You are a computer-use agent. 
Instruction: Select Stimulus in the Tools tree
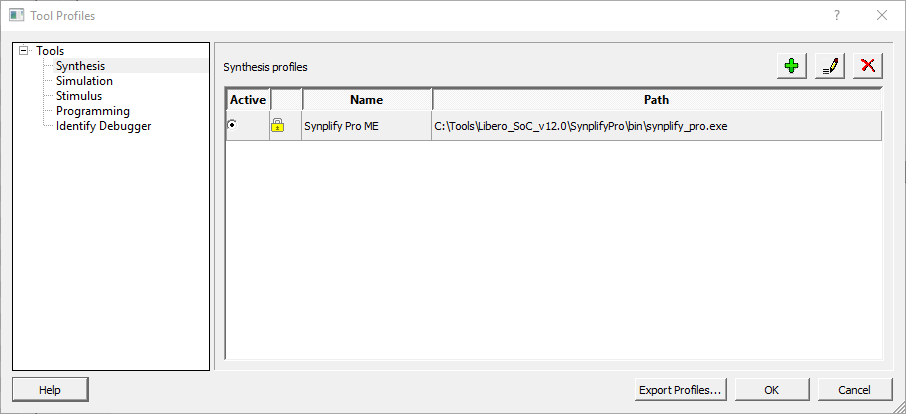(x=79, y=96)
